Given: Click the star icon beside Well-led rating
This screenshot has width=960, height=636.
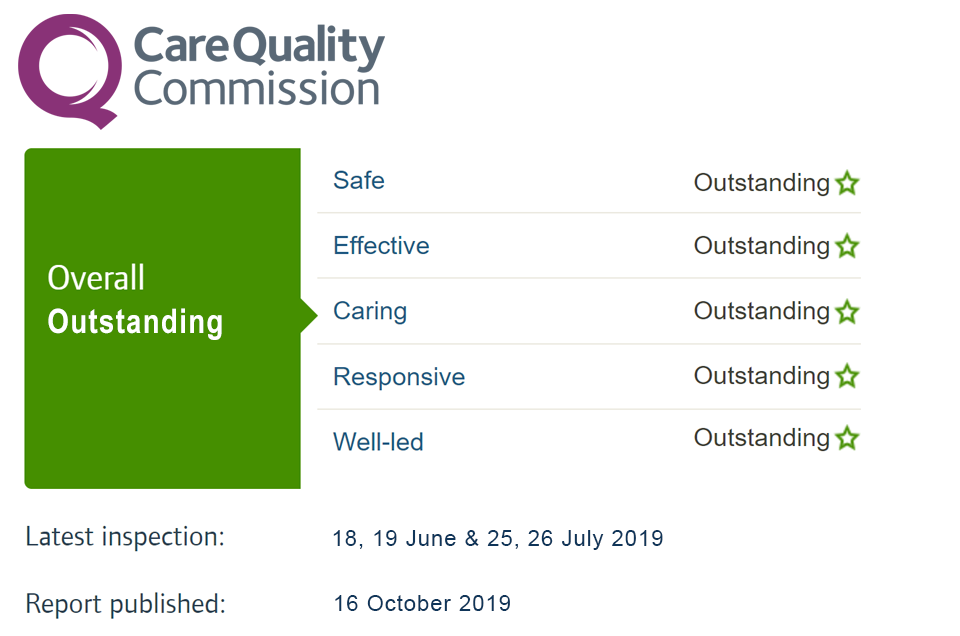Looking at the screenshot, I should [847, 438].
